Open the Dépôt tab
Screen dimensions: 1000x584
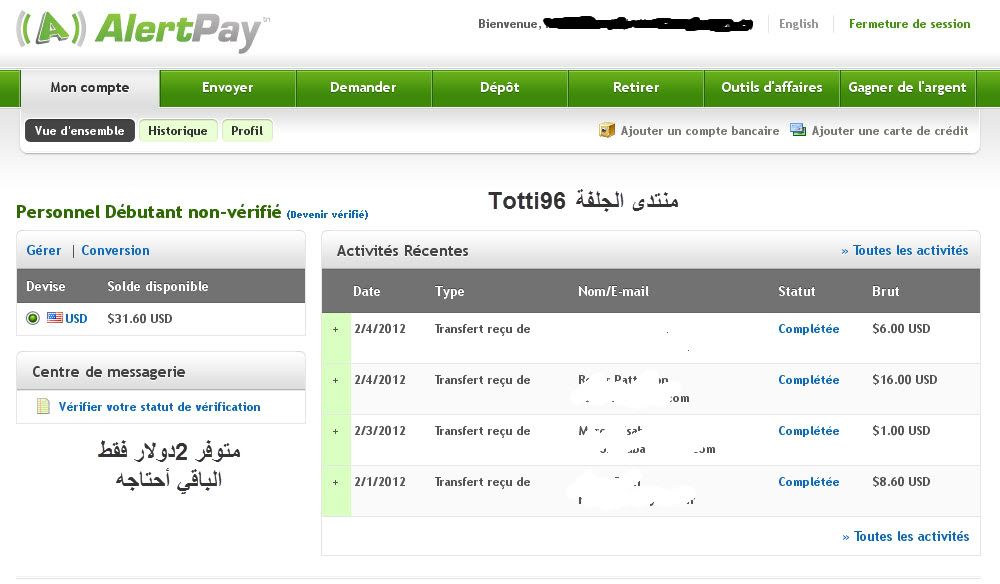pos(499,88)
